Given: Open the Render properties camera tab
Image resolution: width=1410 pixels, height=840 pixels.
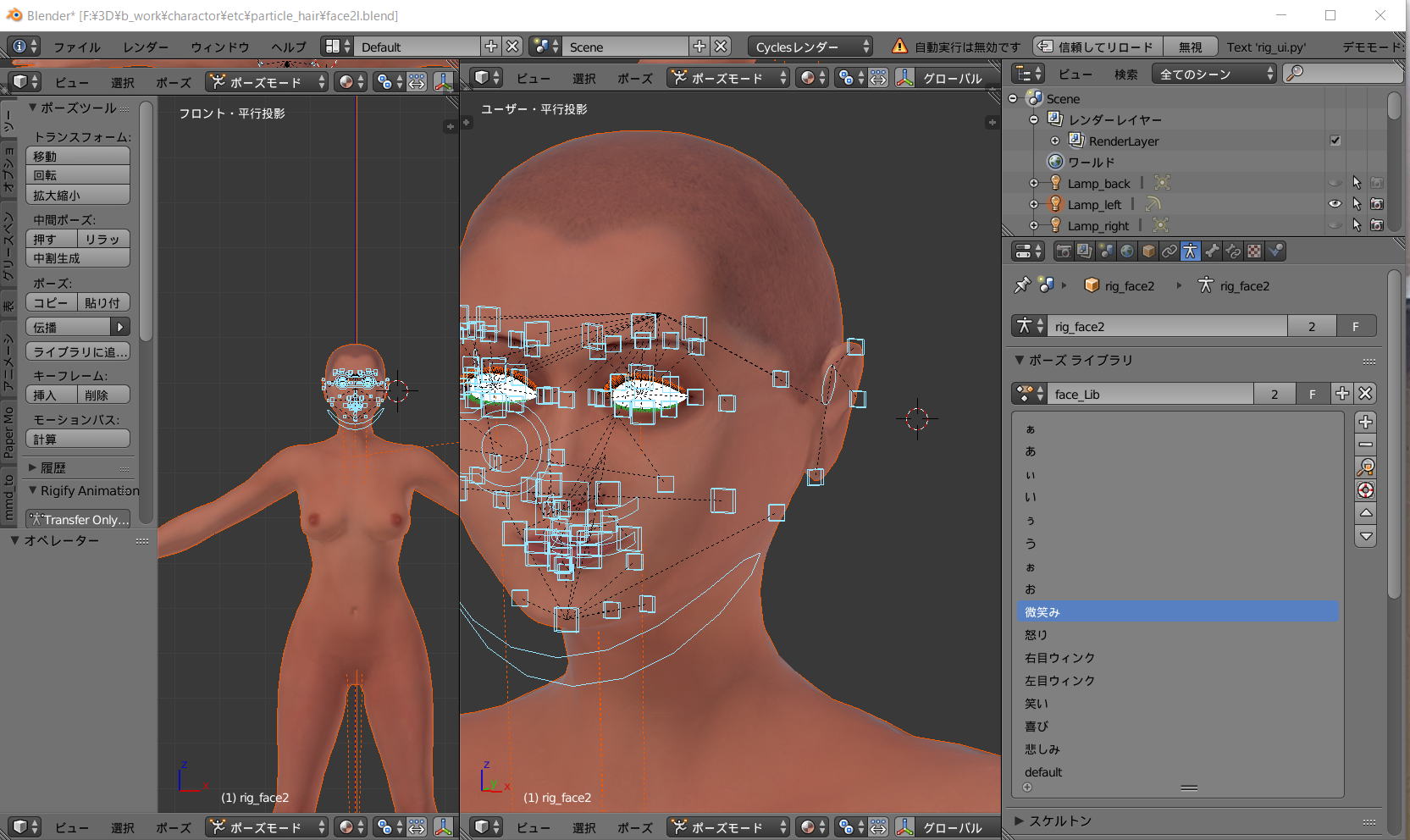Looking at the screenshot, I should click(x=1064, y=251).
